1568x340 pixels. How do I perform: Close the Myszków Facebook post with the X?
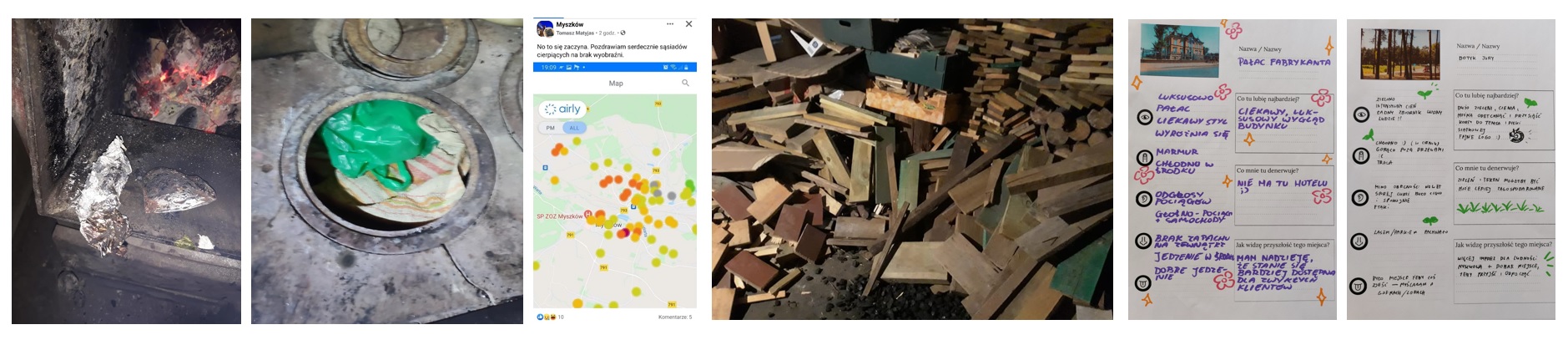click(688, 24)
